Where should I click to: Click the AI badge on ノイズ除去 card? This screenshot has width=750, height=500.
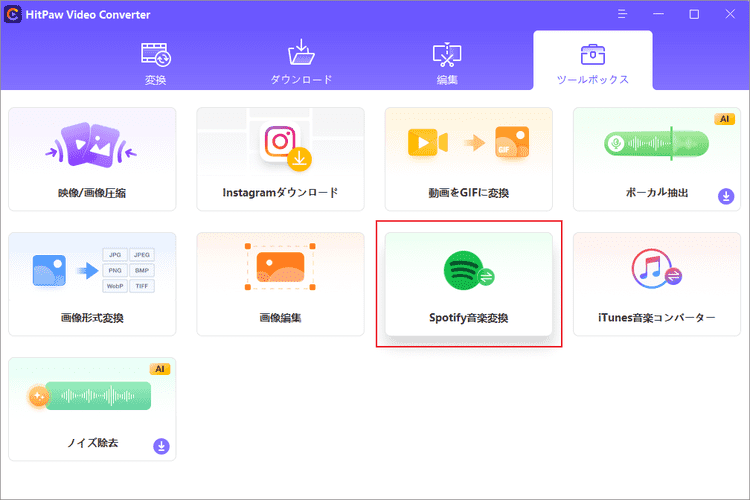pos(160,369)
